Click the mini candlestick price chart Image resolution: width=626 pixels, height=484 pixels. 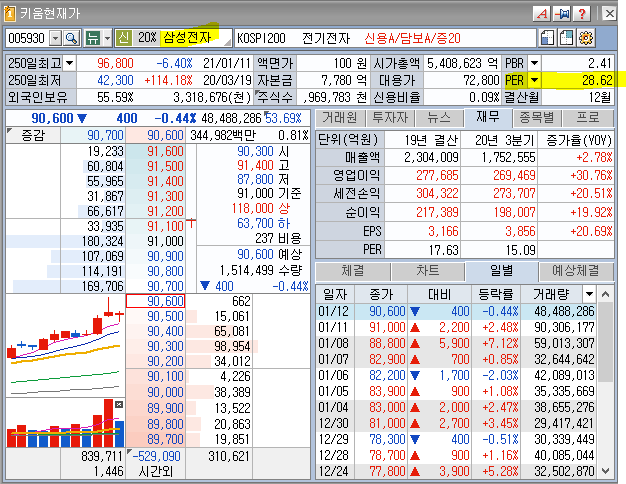[65, 345]
